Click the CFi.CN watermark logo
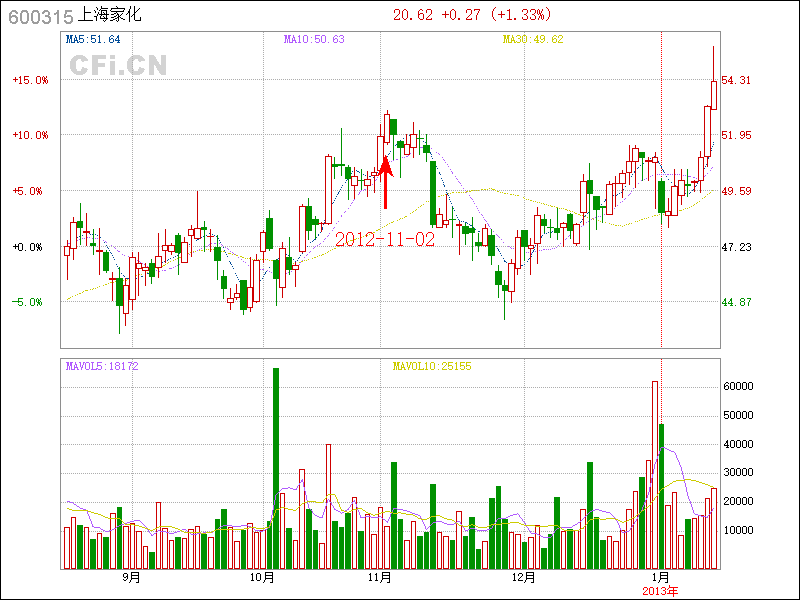The image size is (800, 600). pos(118,66)
